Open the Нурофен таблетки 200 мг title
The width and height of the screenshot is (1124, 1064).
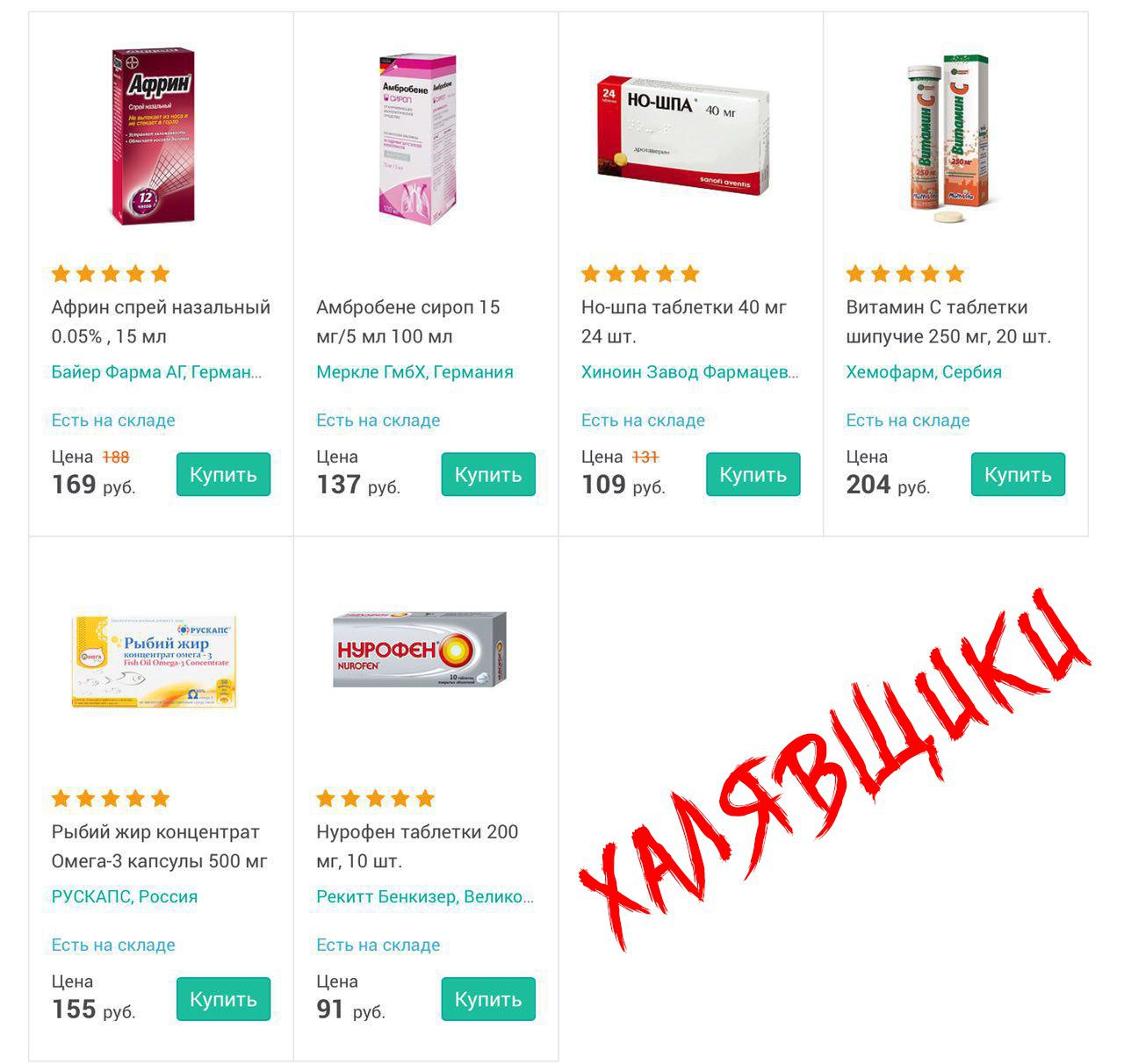coord(417,846)
